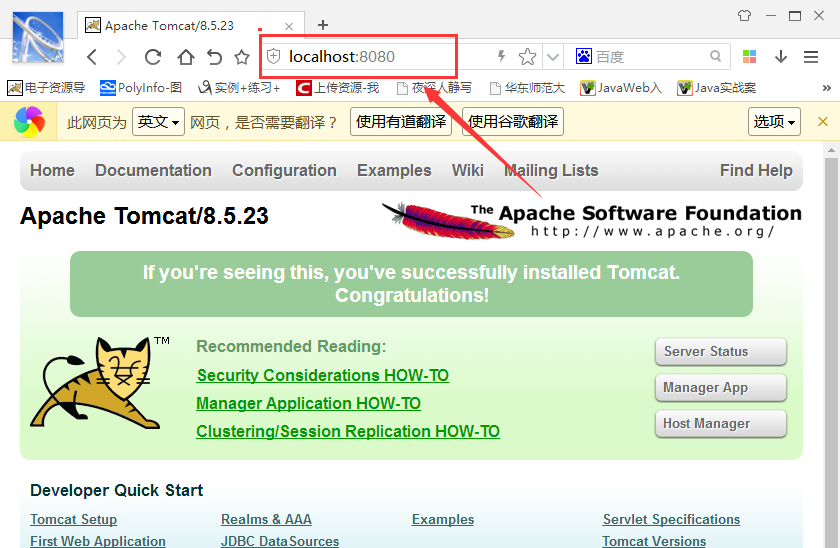Open Documentation in the nav bar
The width and height of the screenshot is (840, 548).
[x=153, y=170]
